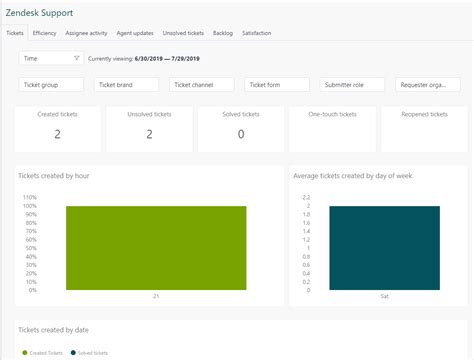Open the Backlog tab
The height and width of the screenshot is (360, 474).
(223, 33)
